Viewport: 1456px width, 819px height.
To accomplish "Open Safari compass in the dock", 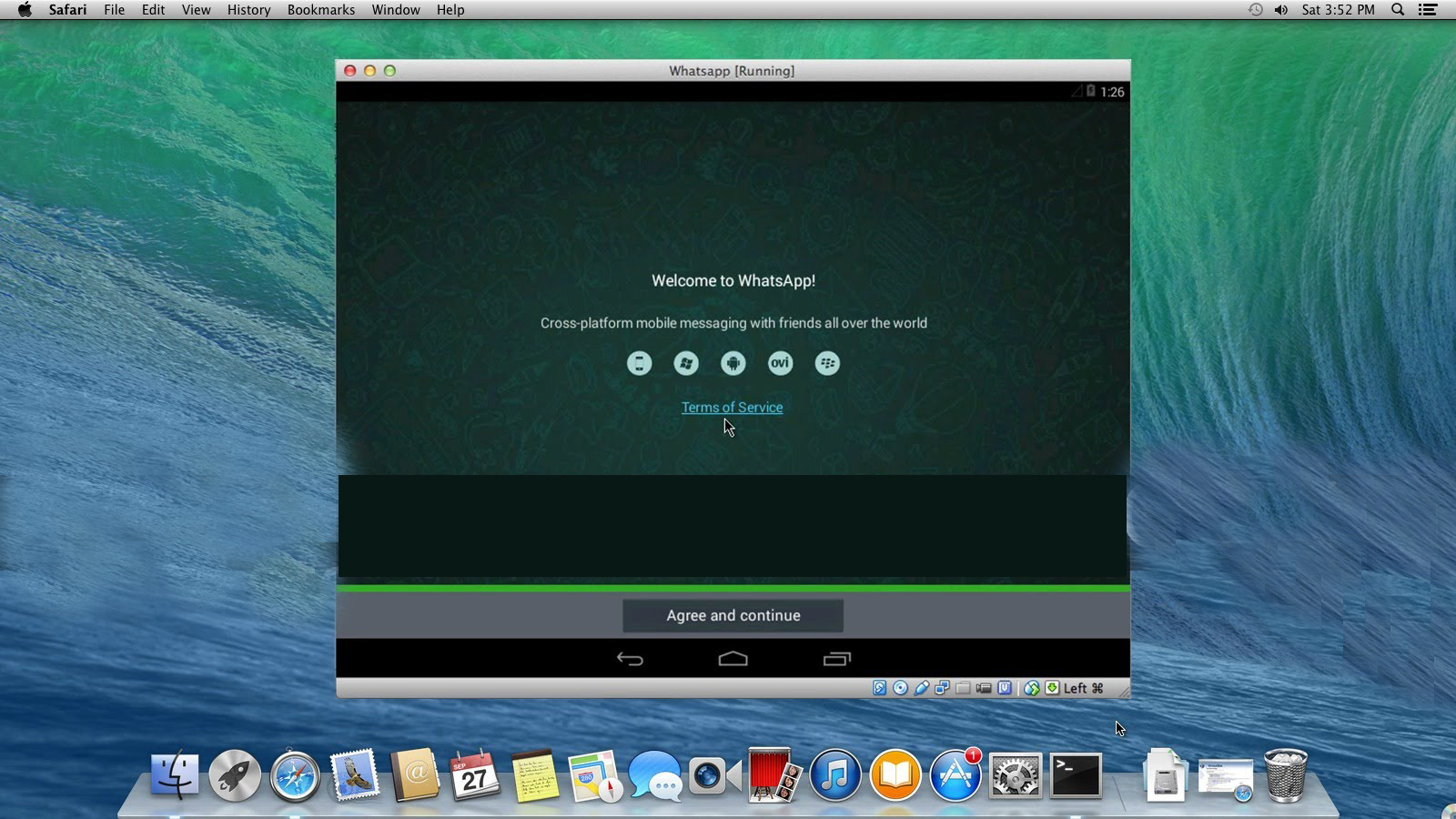I will click(295, 775).
